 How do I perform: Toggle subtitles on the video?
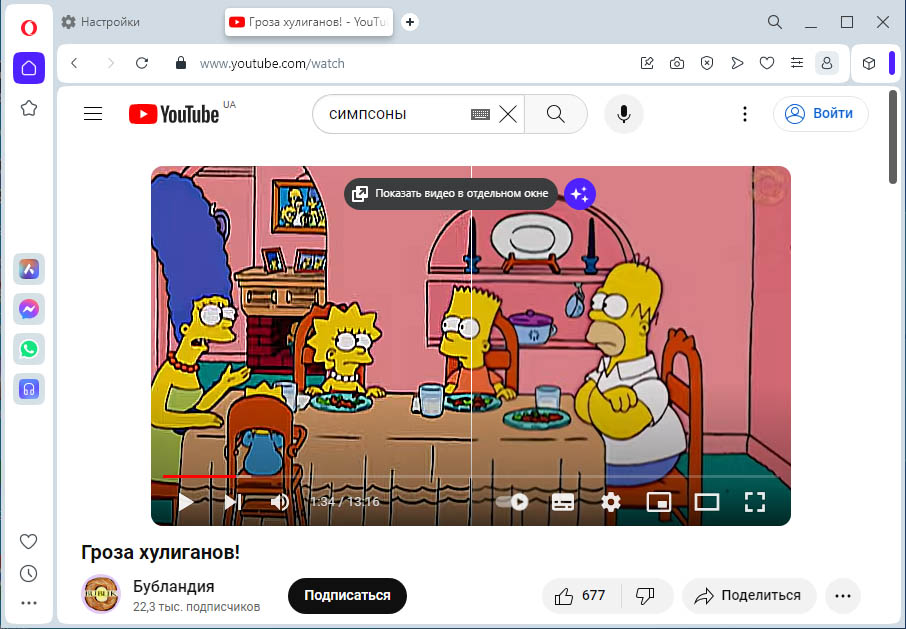coord(563,502)
